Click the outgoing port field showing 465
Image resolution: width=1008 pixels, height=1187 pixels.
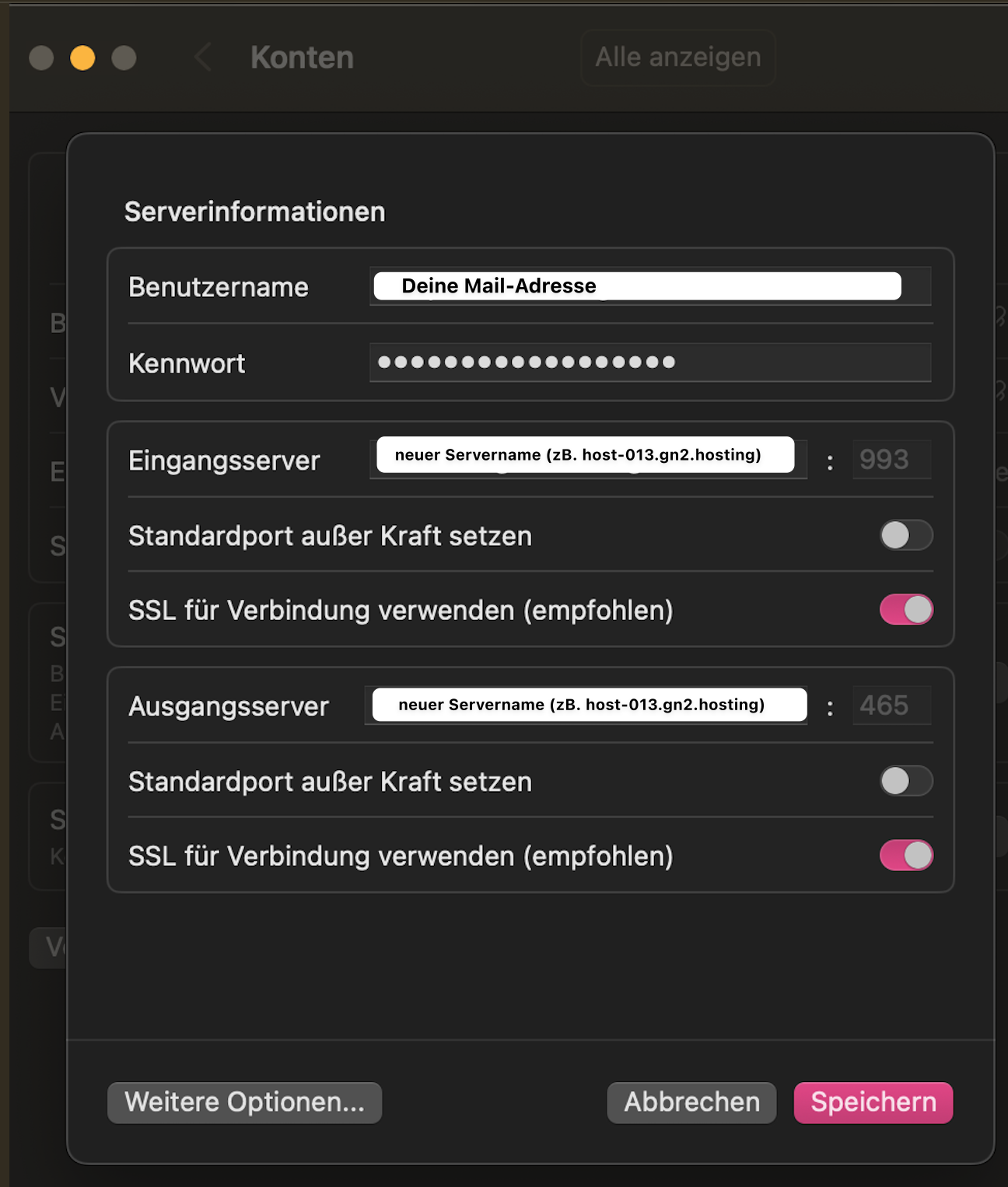891,706
